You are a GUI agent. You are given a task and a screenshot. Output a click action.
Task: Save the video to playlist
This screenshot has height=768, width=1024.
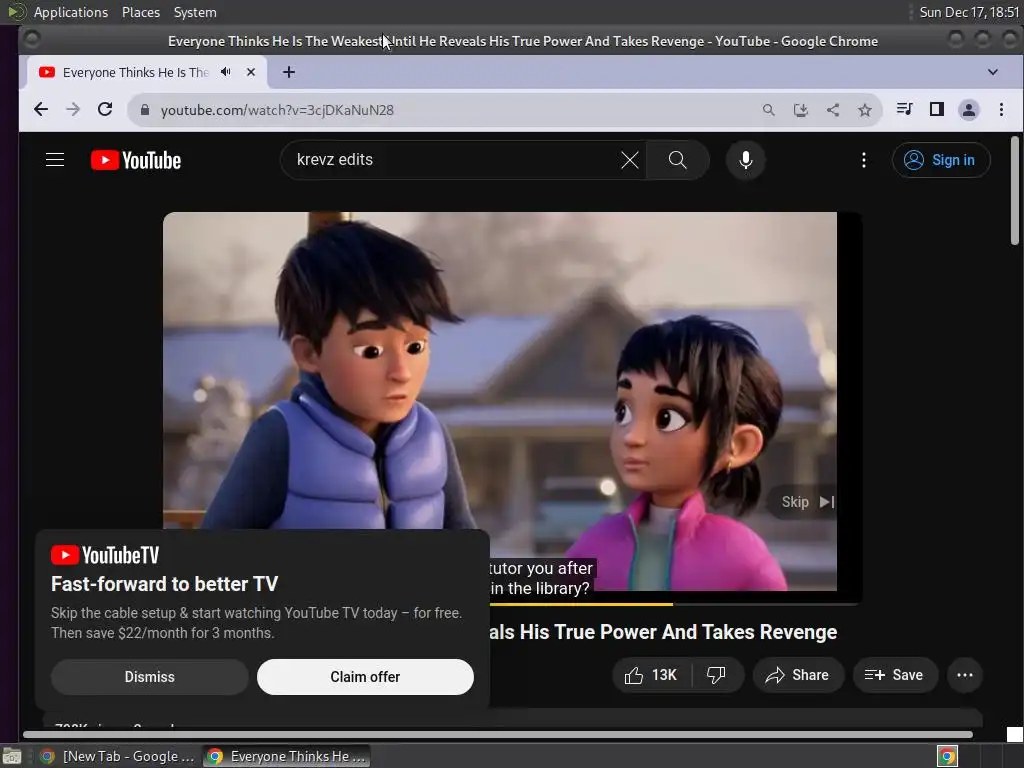(x=895, y=675)
